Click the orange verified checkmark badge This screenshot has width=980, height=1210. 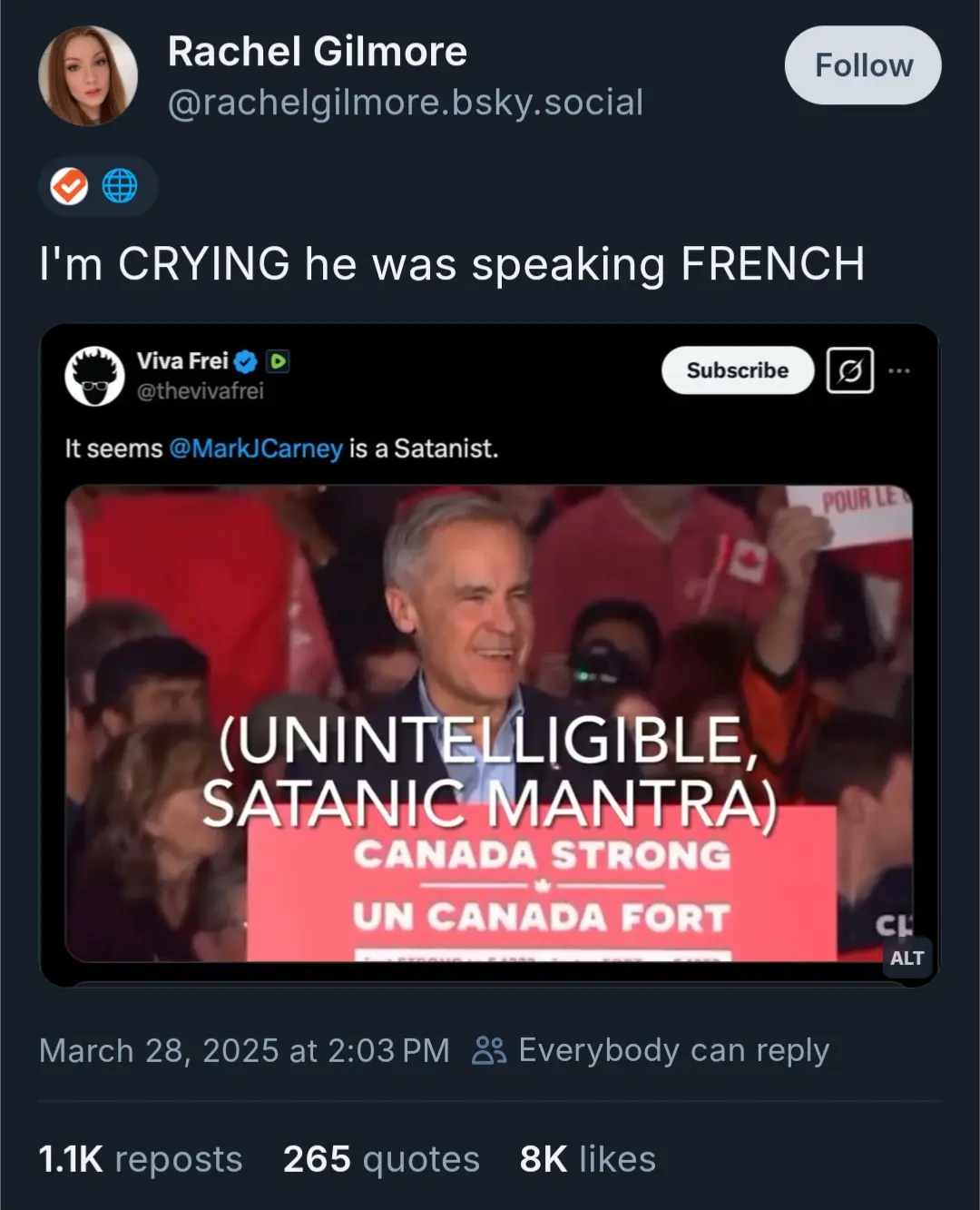tap(69, 186)
